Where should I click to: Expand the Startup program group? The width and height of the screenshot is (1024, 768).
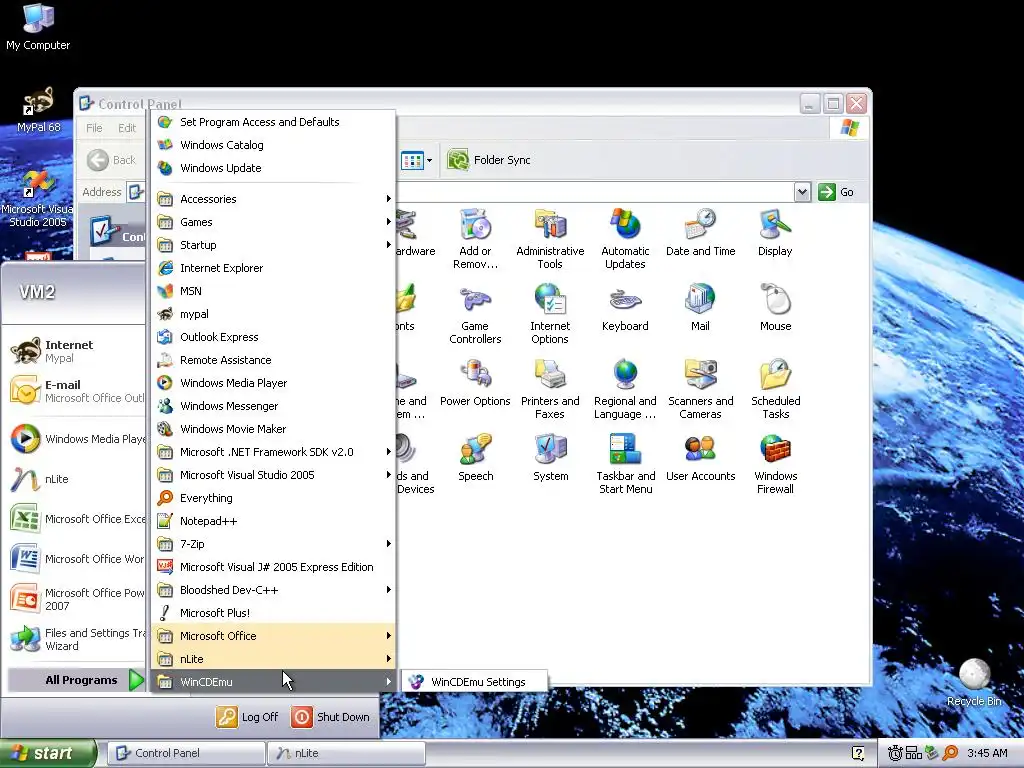[x=273, y=245]
